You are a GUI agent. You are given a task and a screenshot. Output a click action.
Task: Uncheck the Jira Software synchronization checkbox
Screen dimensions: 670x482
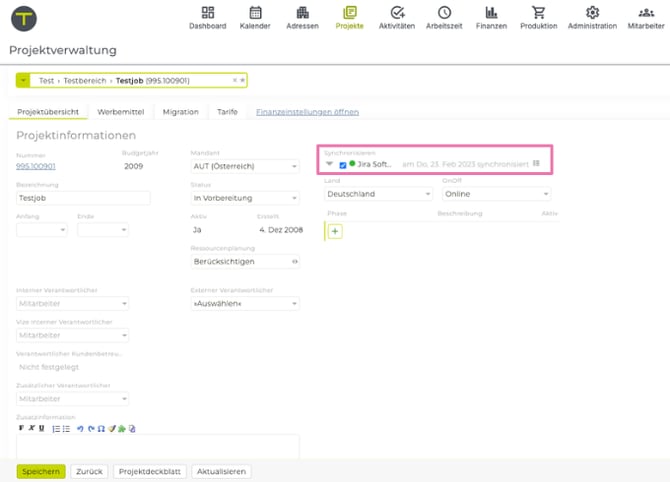coord(342,164)
